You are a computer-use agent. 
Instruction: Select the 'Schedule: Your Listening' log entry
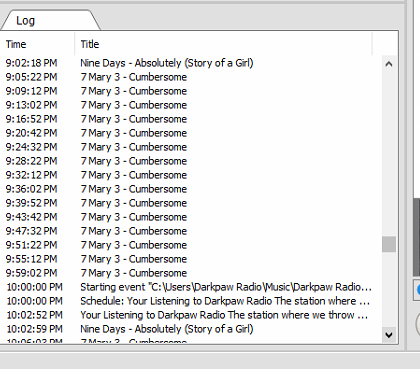(x=191, y=301)
